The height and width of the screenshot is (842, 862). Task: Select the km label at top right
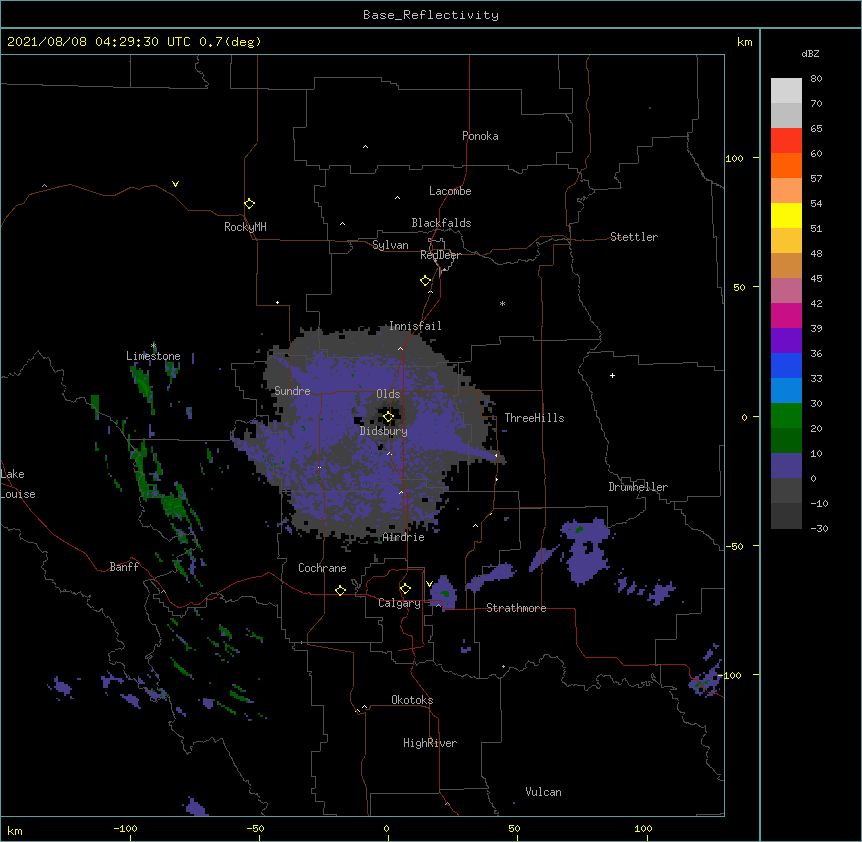tap(745, 42)
